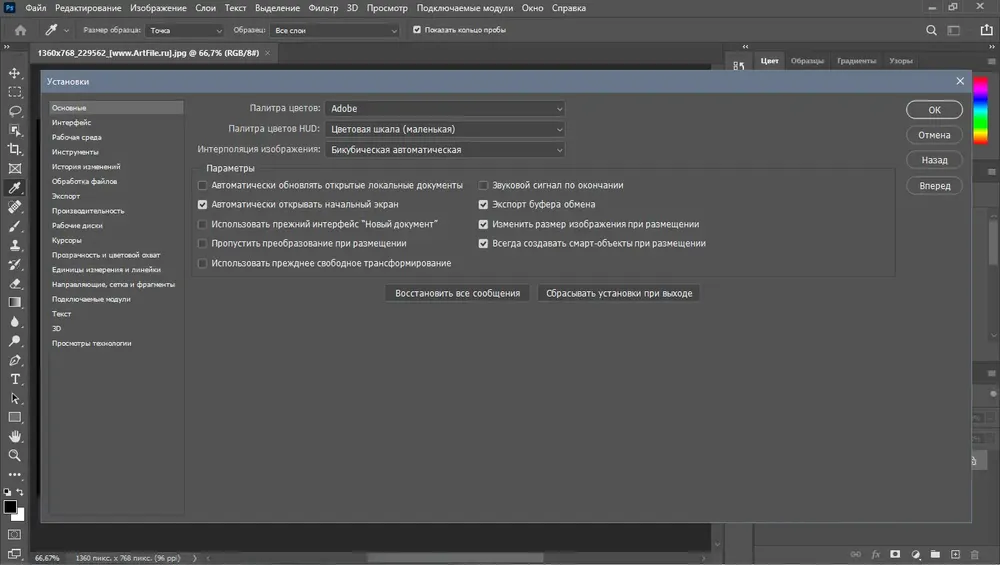Select the Lasso tool

[x=15, y=111]
